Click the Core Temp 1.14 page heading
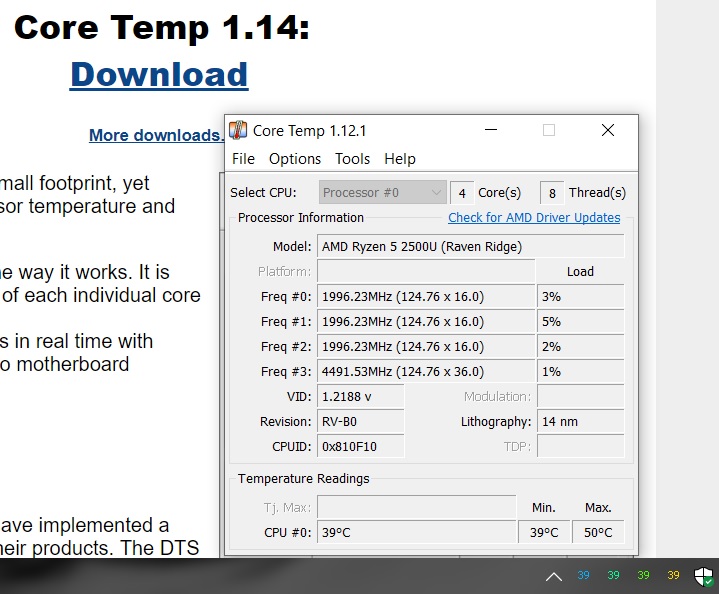The width and height of the screenshot is (719, 594). (x=162, y=28)
